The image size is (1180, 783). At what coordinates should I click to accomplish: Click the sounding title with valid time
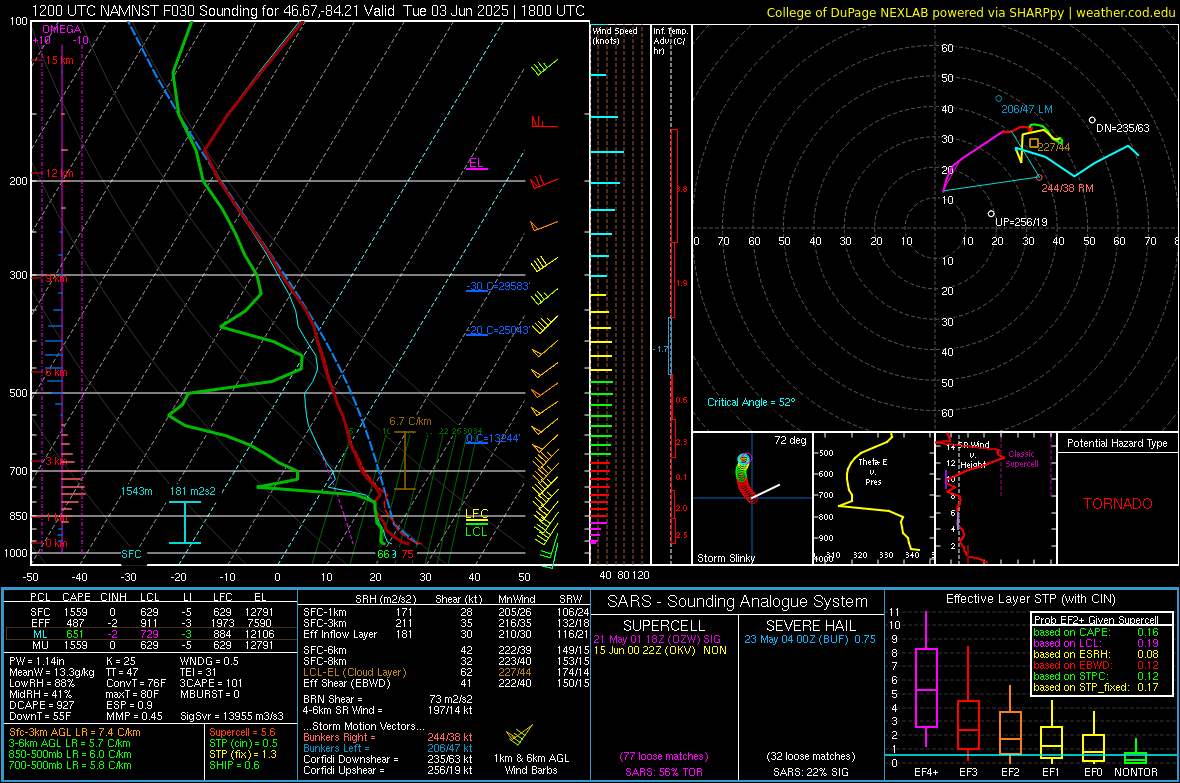tap(309, 11)
